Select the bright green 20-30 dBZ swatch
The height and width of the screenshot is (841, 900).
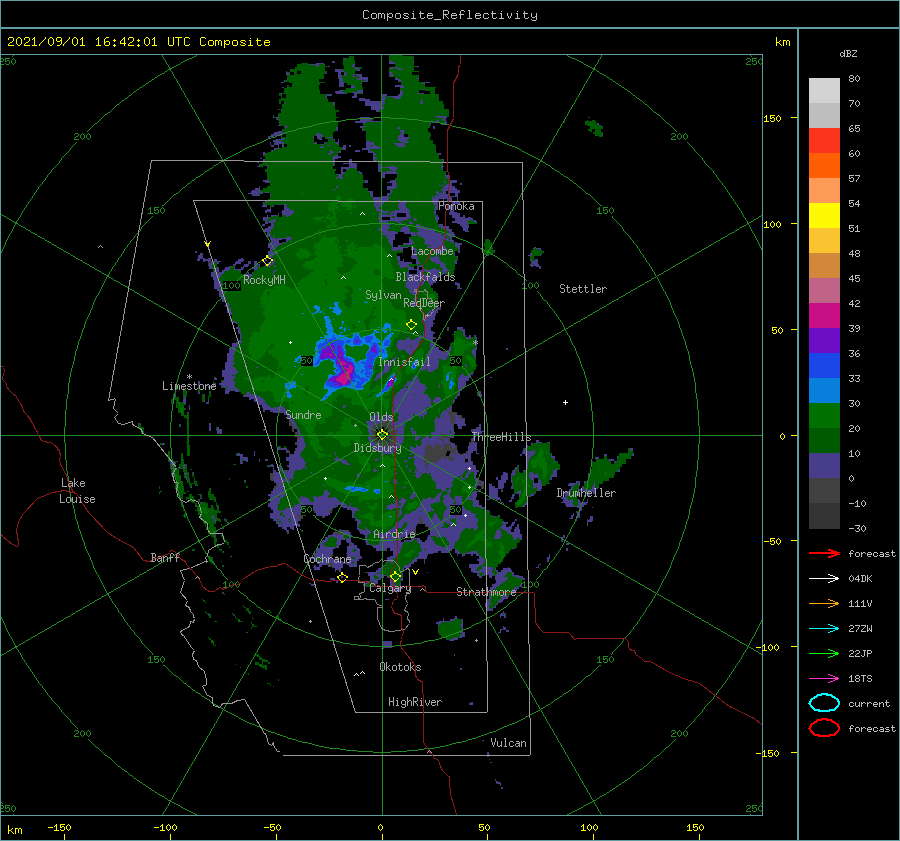pos(824,416)
